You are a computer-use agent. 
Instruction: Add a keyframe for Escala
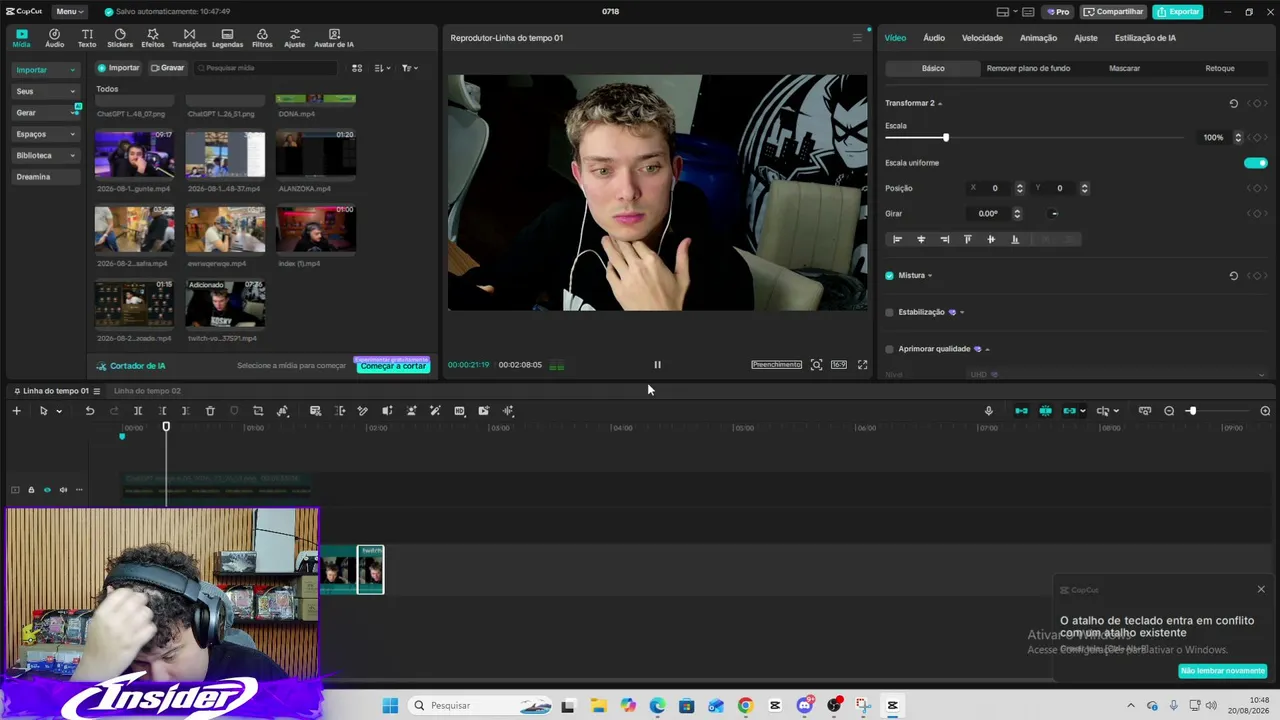click(x=1256, y=137)
